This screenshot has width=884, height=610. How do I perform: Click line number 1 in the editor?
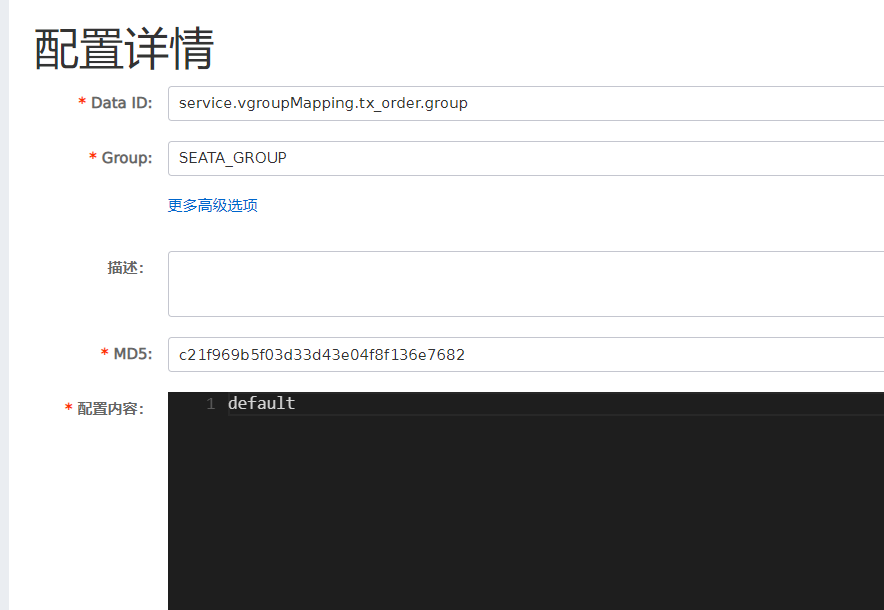(208, 403)
